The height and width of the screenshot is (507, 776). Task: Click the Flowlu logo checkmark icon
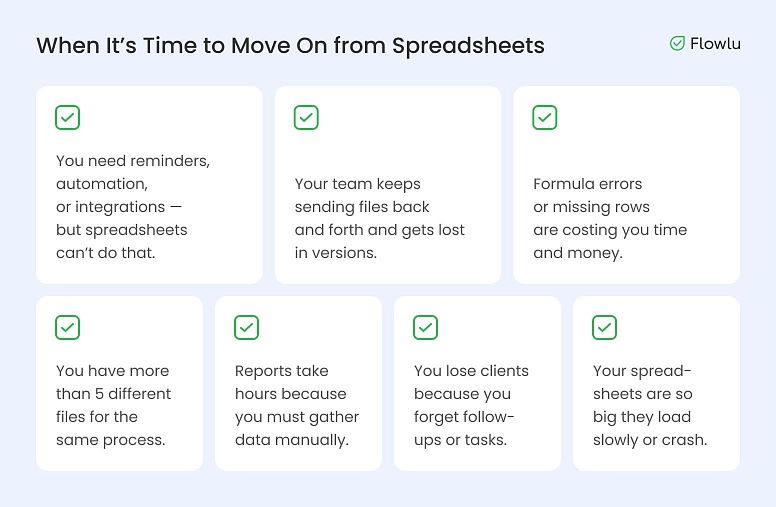point(677,44)
